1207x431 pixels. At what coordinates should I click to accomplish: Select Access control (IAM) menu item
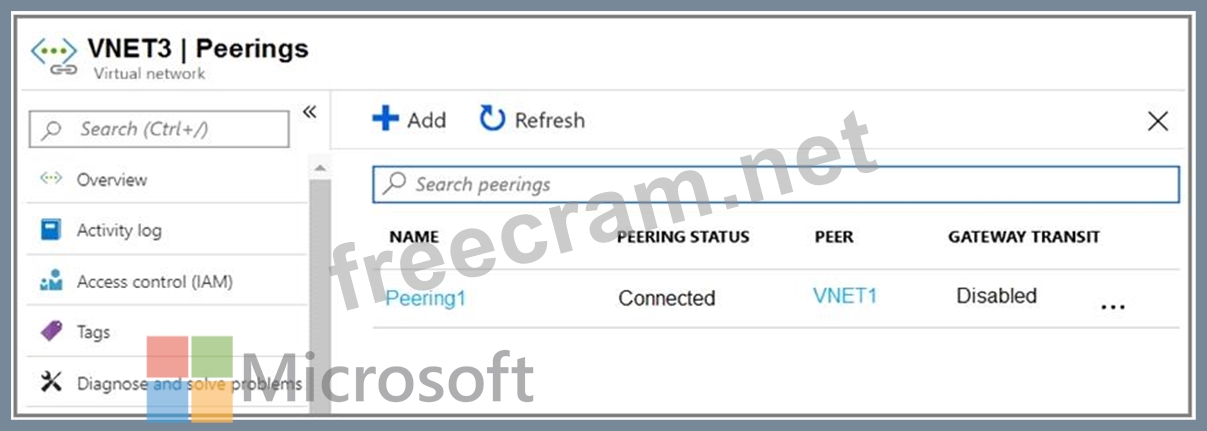154,282
